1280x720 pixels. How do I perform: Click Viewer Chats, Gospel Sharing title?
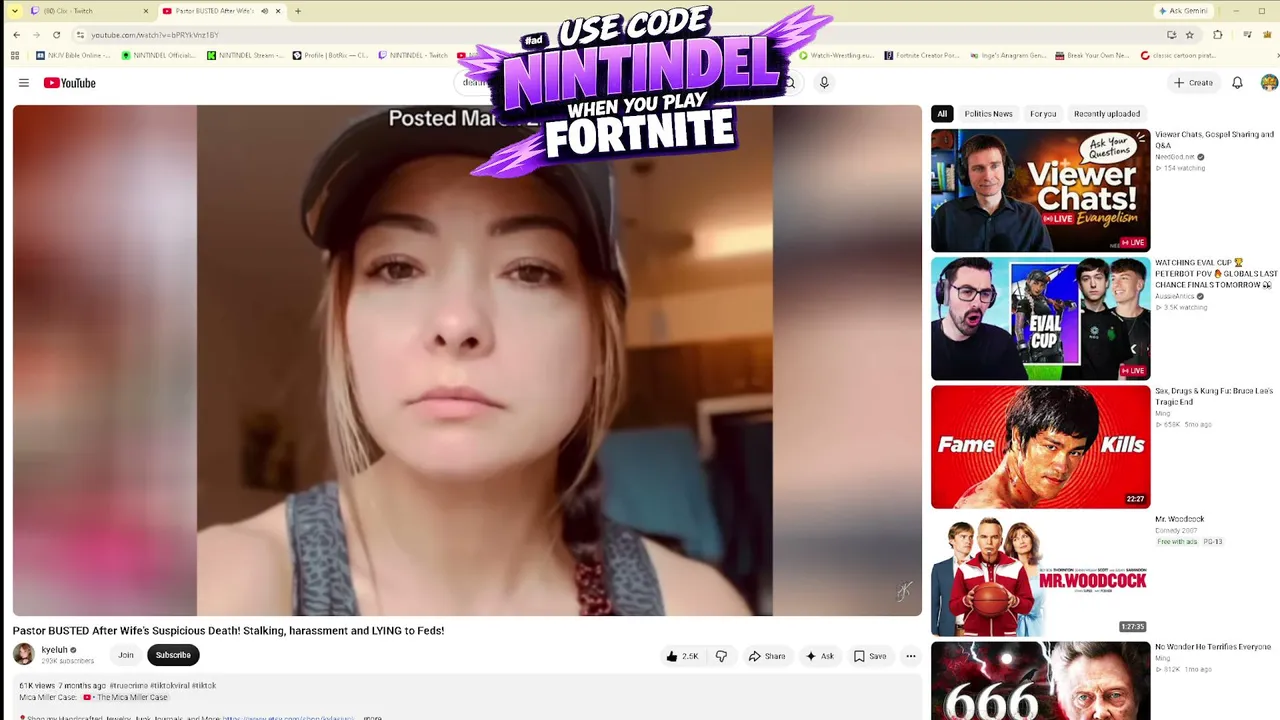(x=1214, y=140)
